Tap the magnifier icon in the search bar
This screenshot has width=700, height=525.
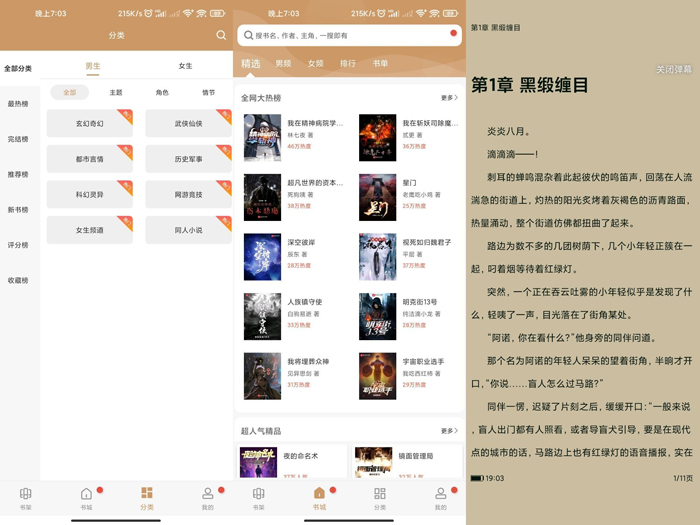[248, 35]
